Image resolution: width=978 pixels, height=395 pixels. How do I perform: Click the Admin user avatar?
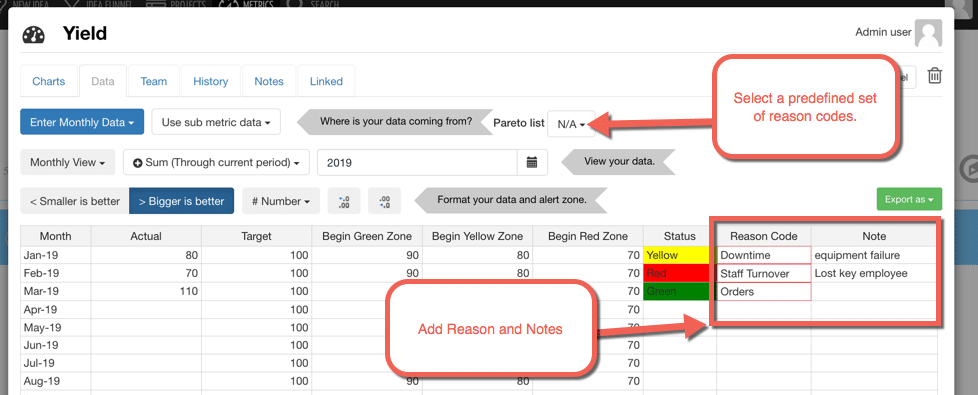pyautogui.click(x=928, y=33)
